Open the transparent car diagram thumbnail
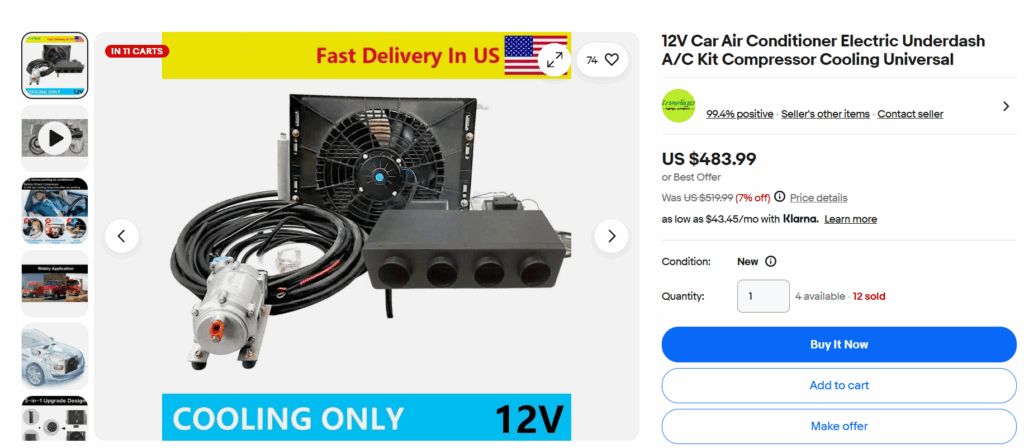The width and height of the screenshot is (1024, 448). click(x=55, y=357)
